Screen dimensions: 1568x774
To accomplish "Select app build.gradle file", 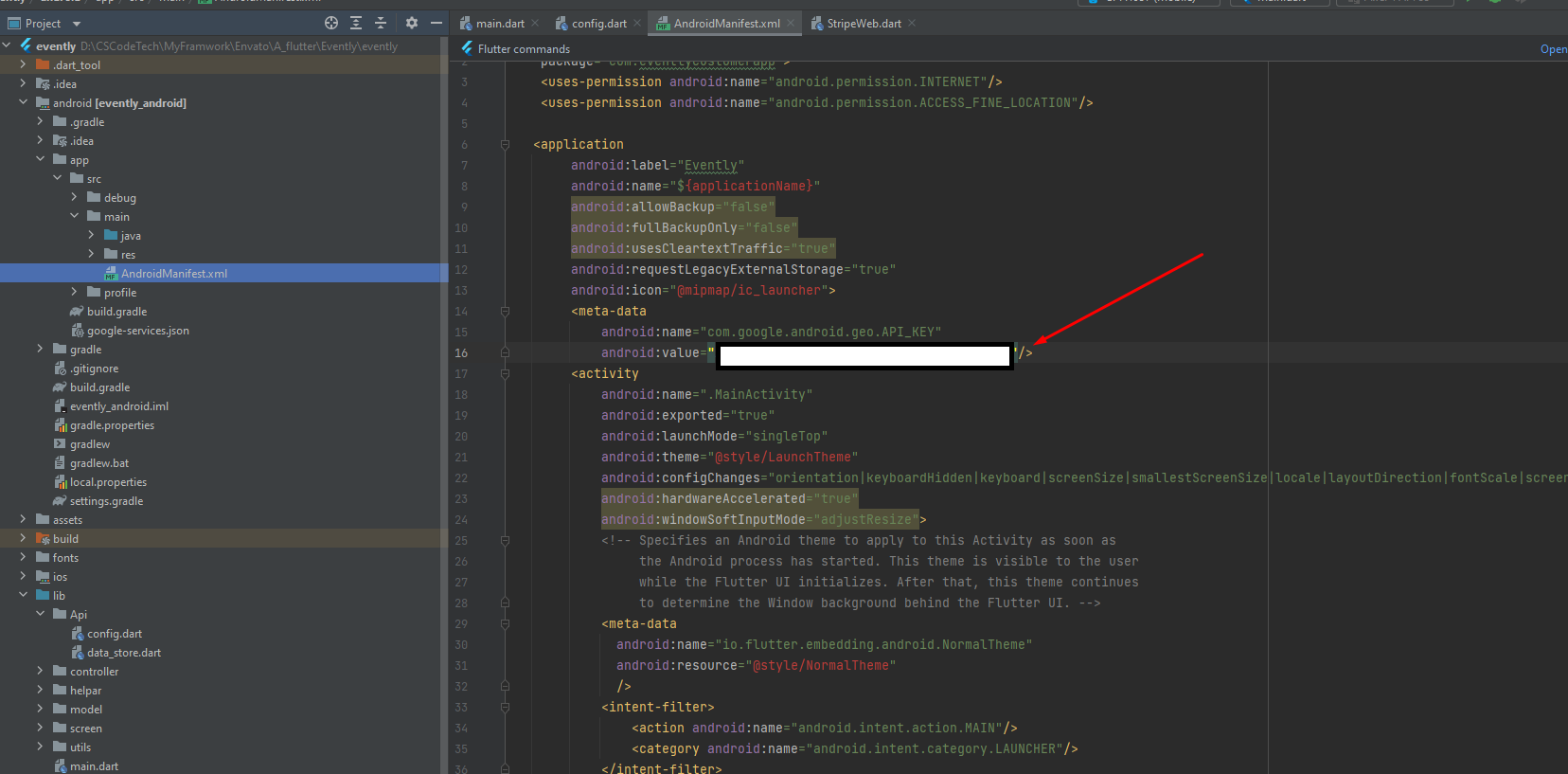I will (116, 312).
